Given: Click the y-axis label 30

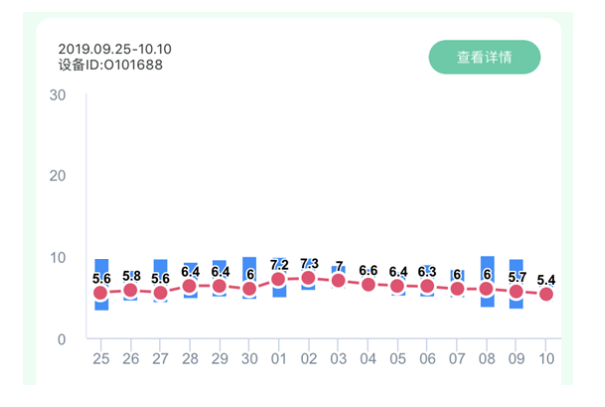Looking at the screenshot, I should click(58, 95).
